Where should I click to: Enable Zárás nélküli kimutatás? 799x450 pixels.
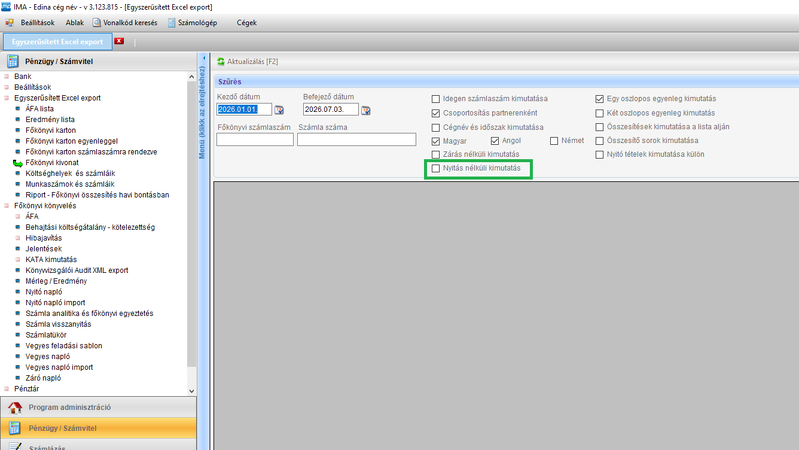(436, 154)
